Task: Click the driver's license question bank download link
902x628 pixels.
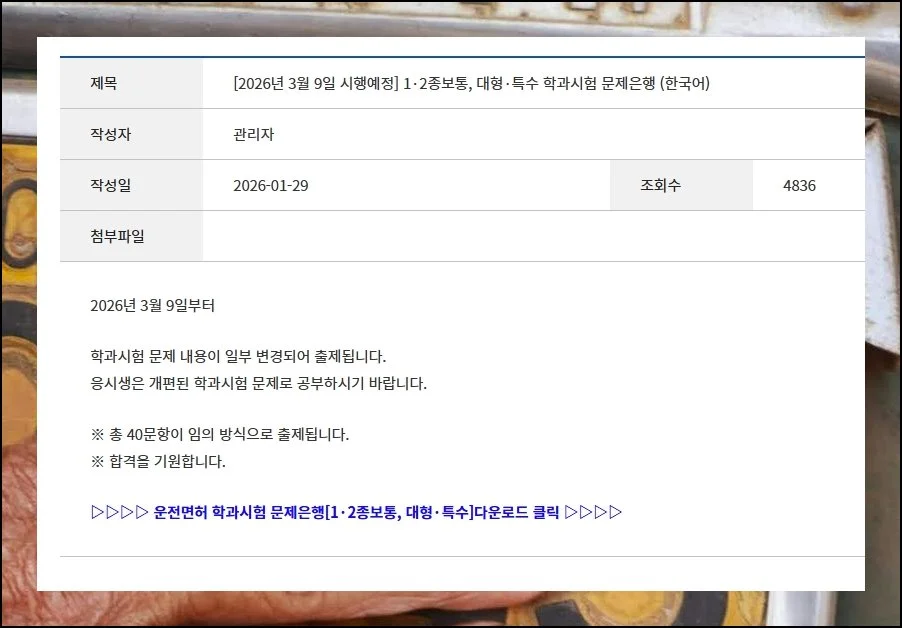Action: 355,513
